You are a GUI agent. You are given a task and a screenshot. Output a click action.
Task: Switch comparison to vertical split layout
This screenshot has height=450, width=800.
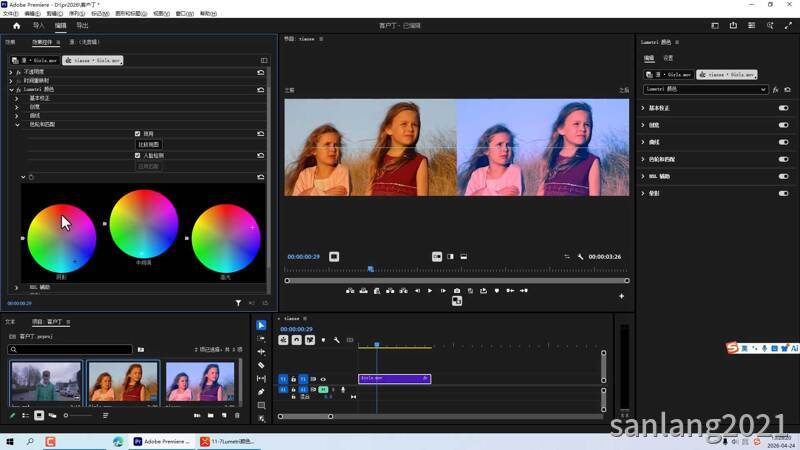click(450, 257)
